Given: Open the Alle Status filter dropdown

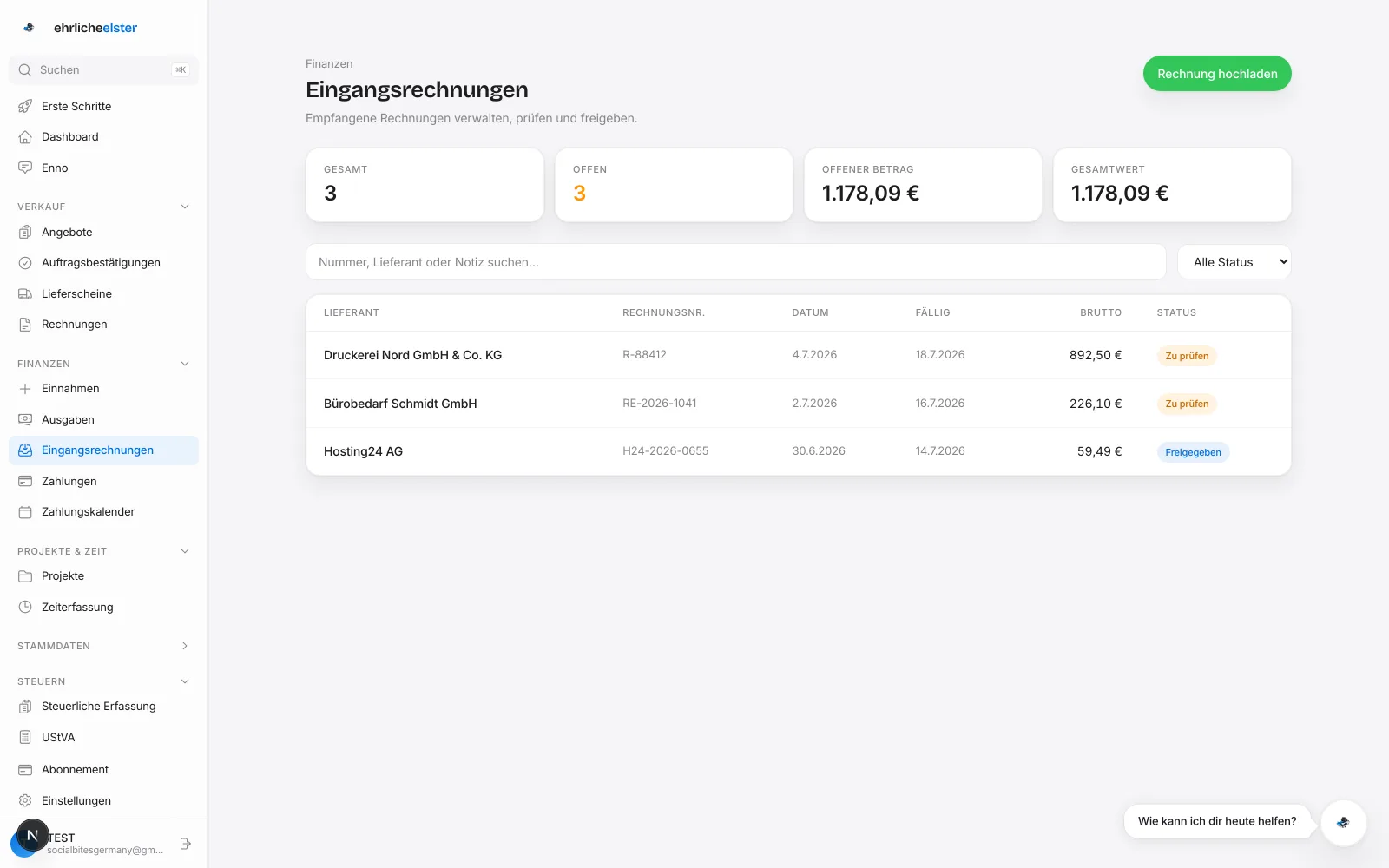Looking at the screenshot, I should (x=1234, y=262).
